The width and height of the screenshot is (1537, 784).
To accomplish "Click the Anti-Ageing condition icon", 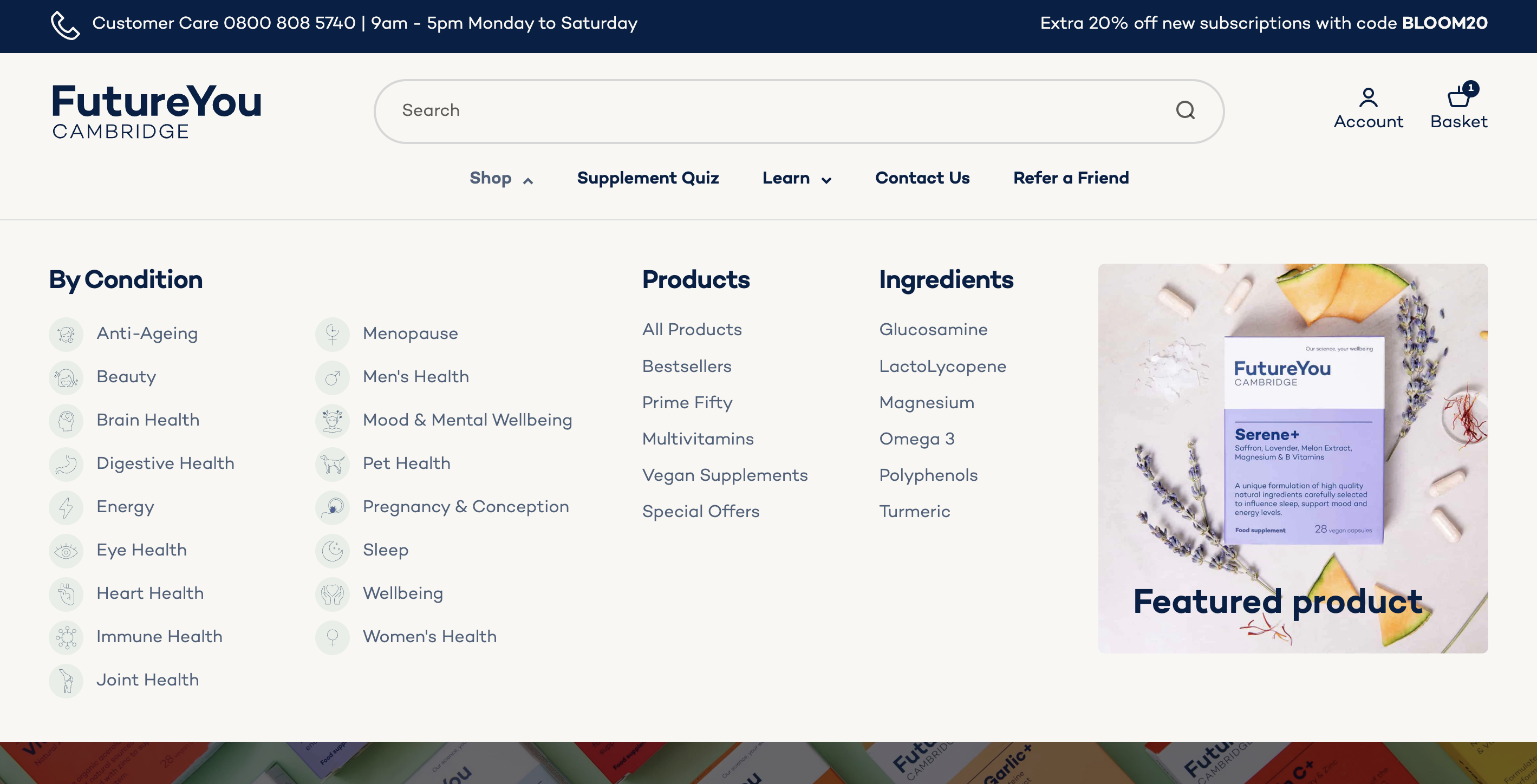I will pos(66,334).
